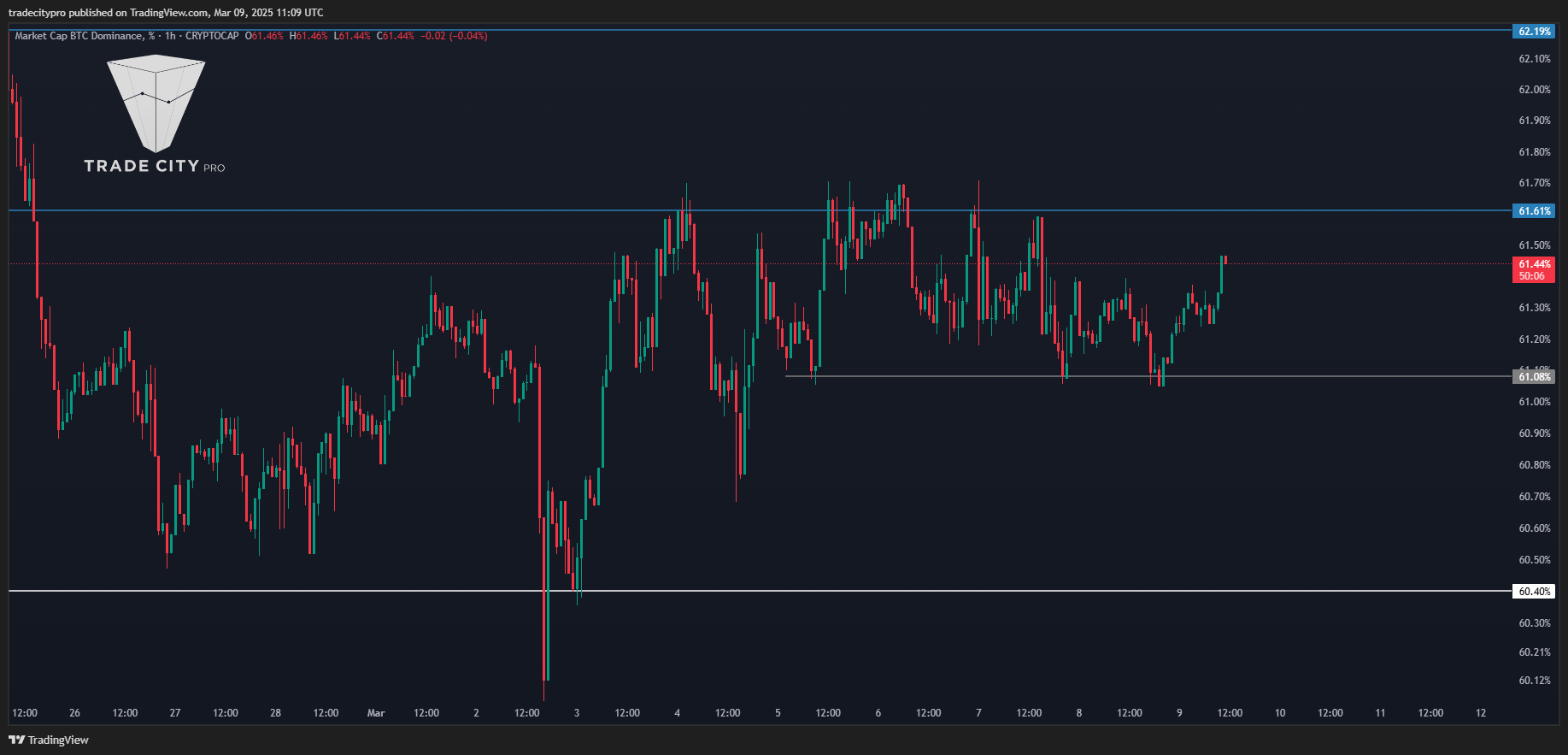Click the 8 date label on time axis

click(1079, 713)
